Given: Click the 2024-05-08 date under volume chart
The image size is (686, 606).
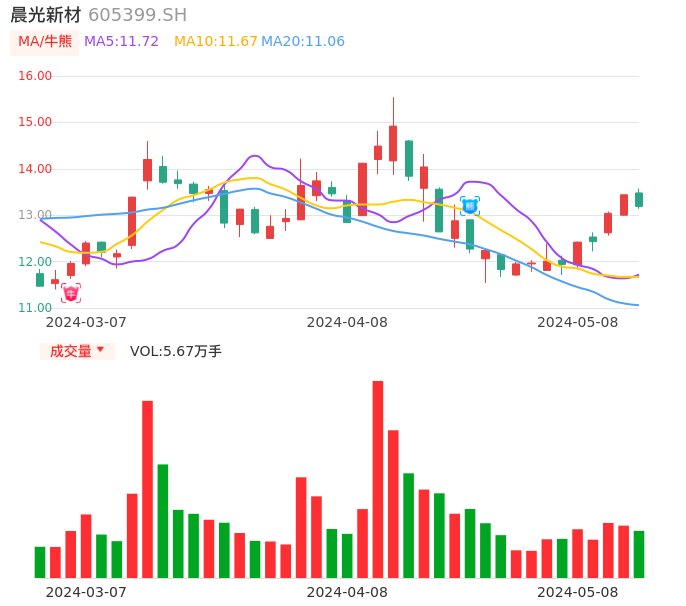Looking at the screenshot, I should click(x=578, y=592).
